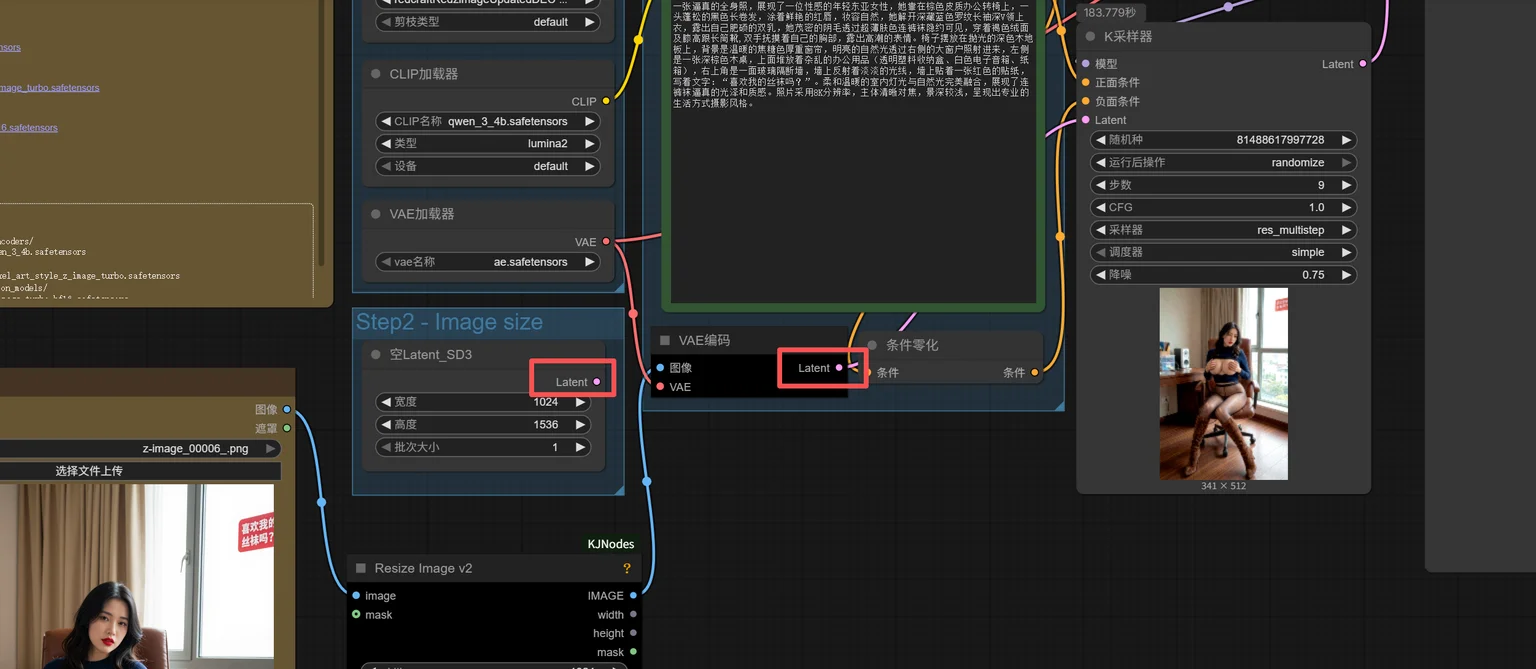The width and height of the screenshot is (1536, 669).
Task: Collapse the VAE加载器 node via its title dot
Action: tap(376, 214)
